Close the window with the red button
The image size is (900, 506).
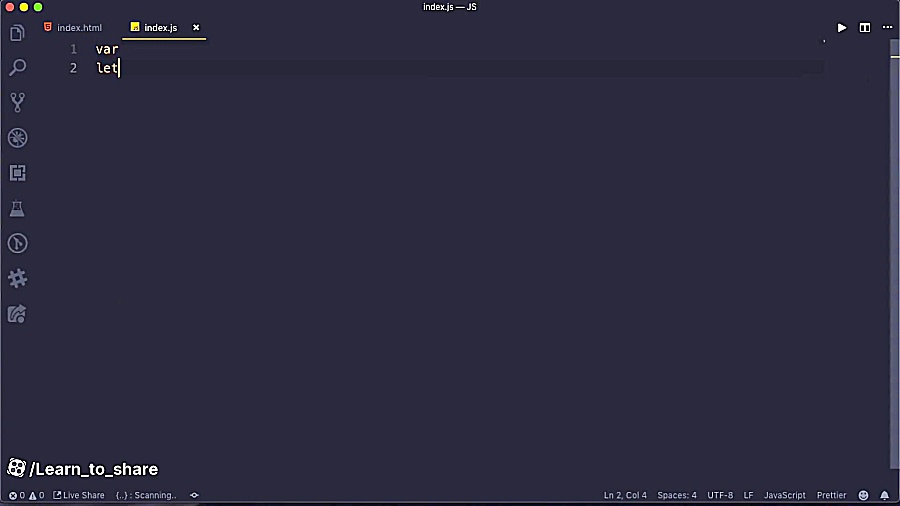point(10,7)
